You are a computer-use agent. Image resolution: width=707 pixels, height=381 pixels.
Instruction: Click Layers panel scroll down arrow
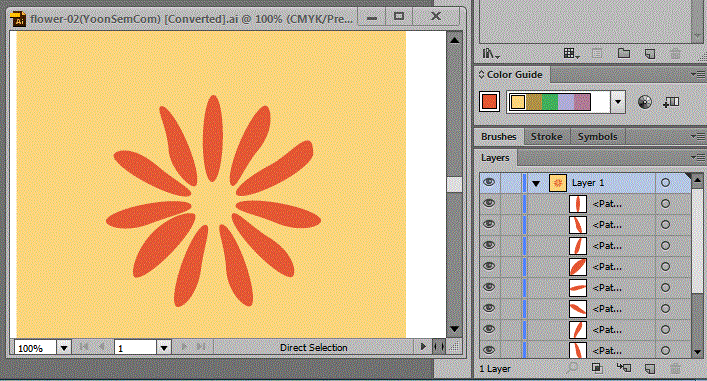(697, 351)
